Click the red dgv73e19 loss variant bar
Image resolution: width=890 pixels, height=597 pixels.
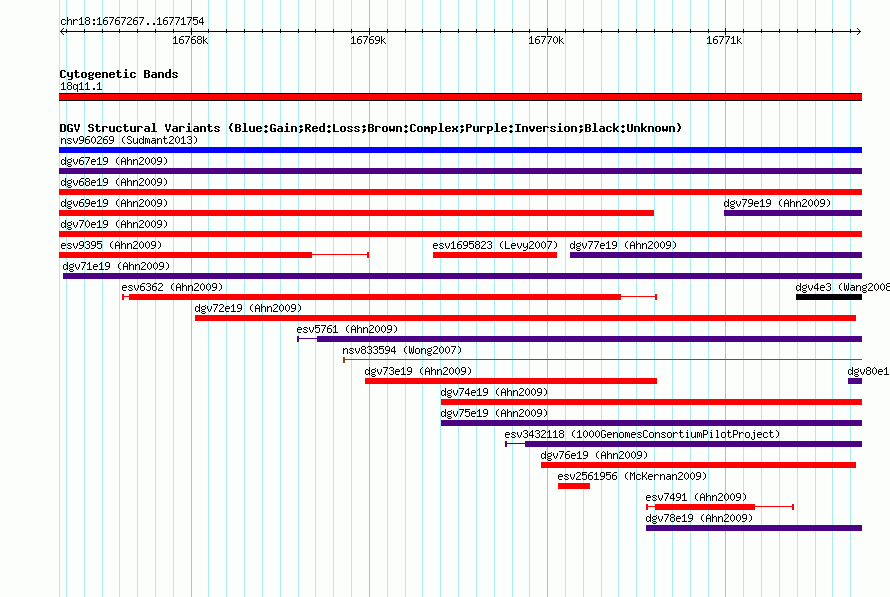[511, 381]
